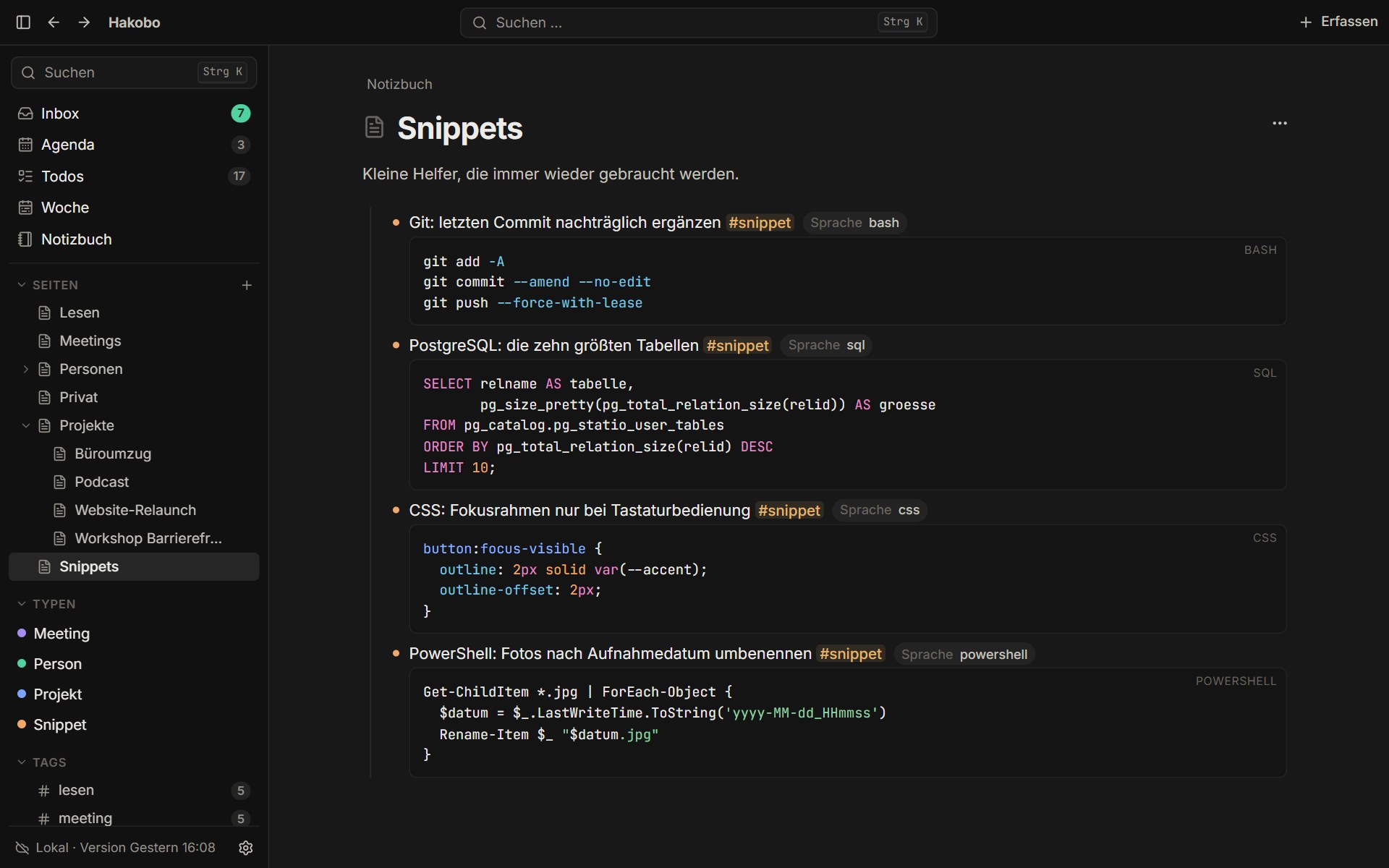Open the Meetings page
1389x868 pixels.
[134, 341]
